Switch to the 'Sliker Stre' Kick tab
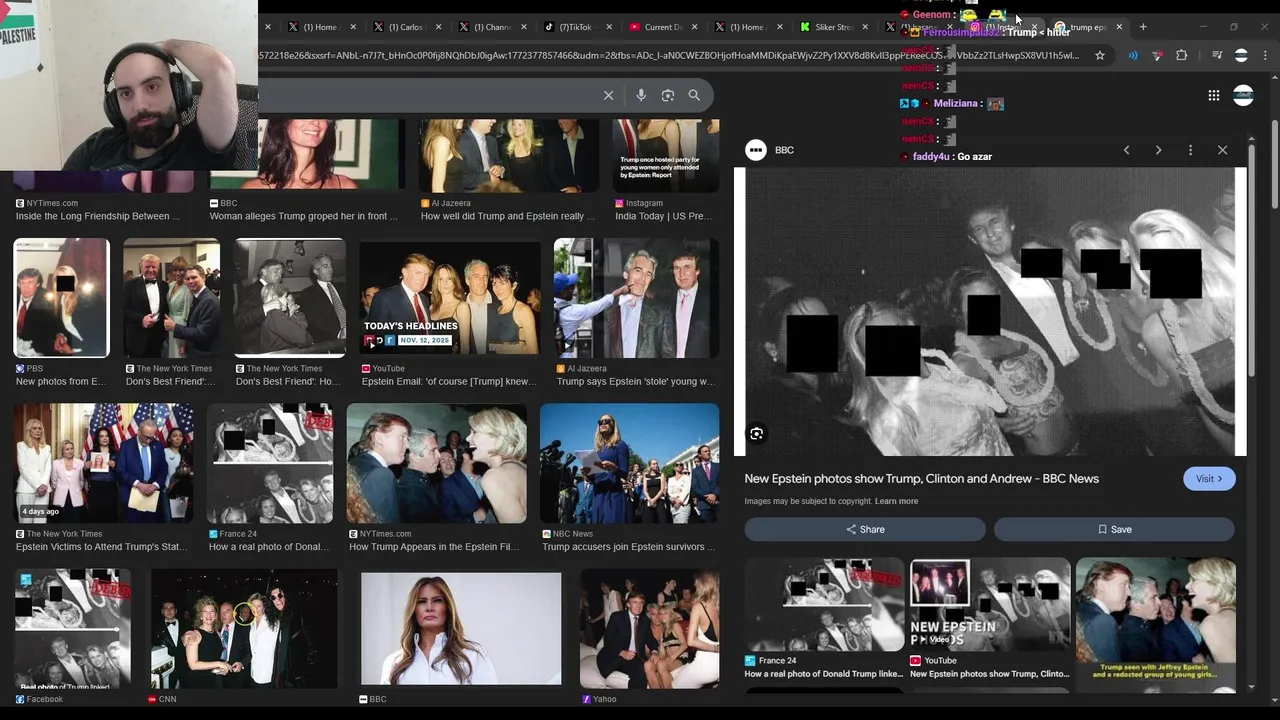 [x=832, y=27]
